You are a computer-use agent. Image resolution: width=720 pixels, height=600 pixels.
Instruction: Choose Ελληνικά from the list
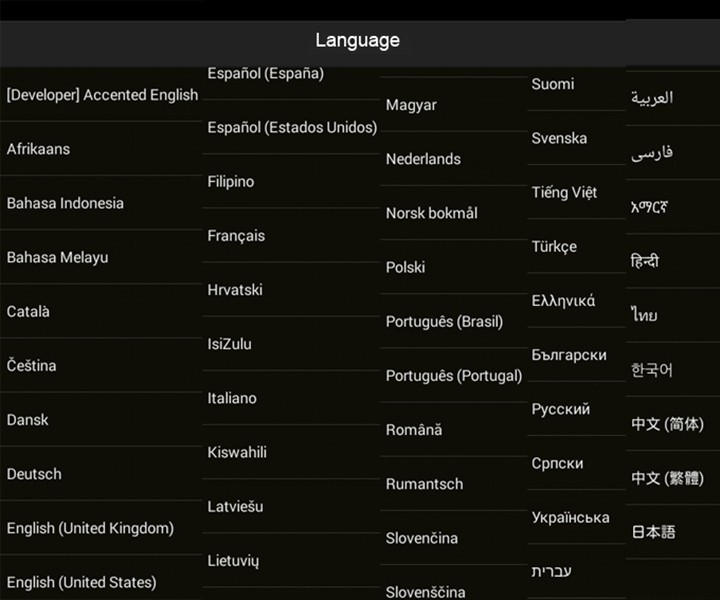(563, 300)
